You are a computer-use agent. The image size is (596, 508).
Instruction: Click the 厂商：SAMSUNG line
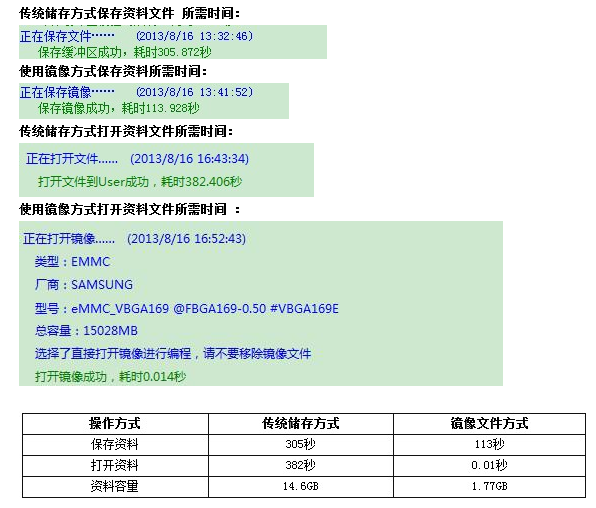coord(84,284)
